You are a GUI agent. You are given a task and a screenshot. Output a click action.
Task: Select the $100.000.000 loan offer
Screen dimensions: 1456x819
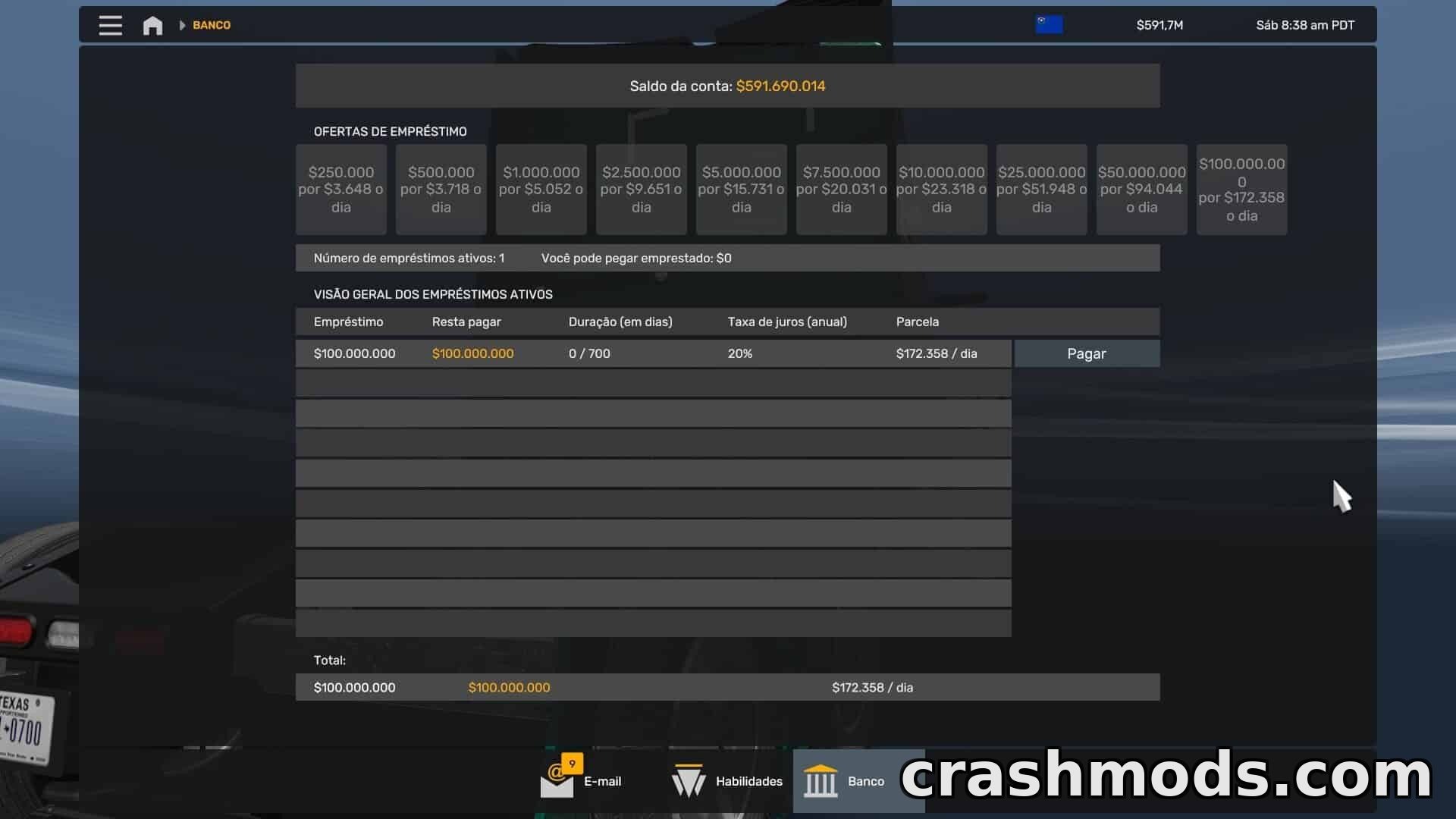point(1242,190)
